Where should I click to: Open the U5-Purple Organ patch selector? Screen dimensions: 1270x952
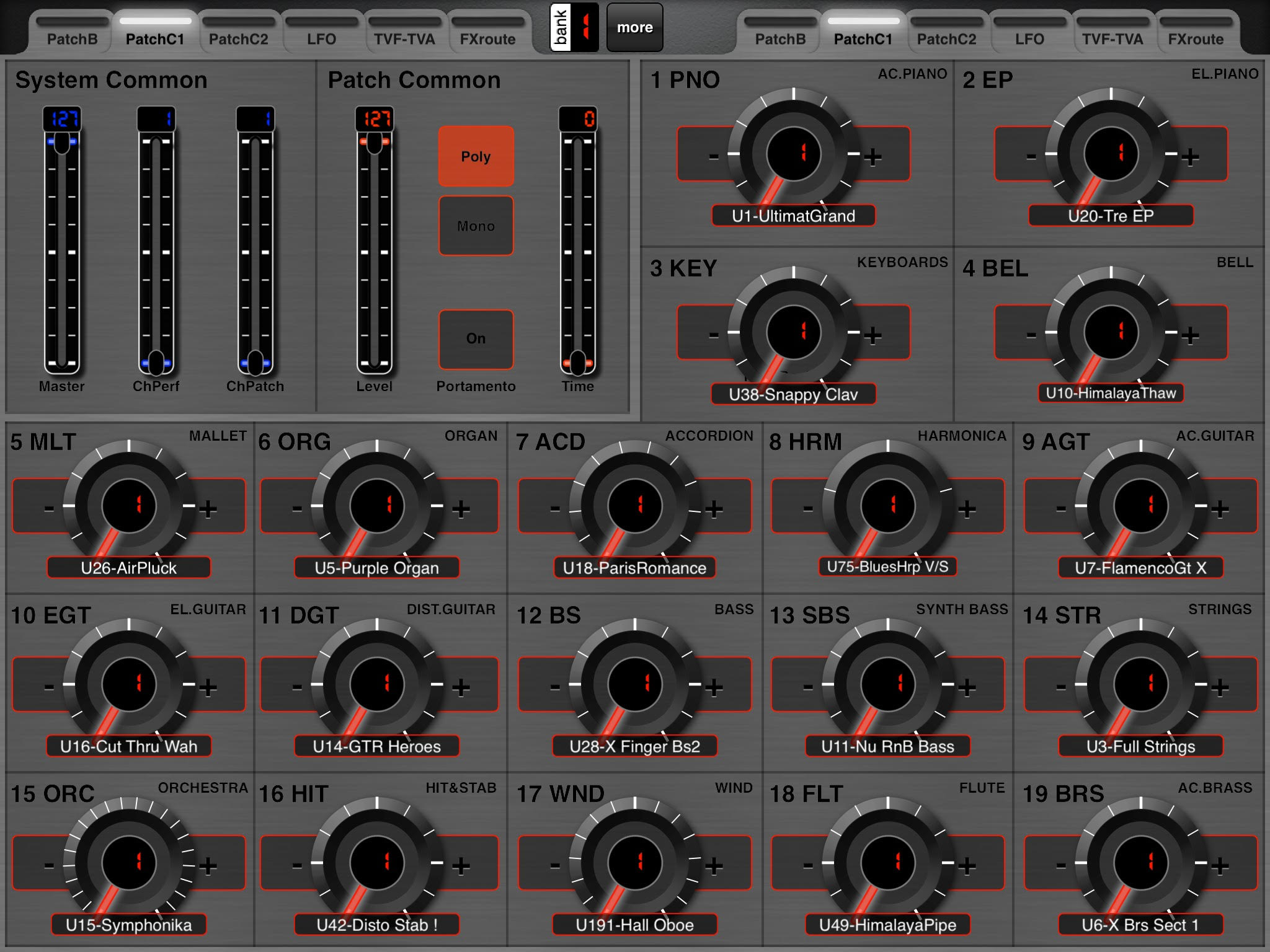[x=376, y=568]
